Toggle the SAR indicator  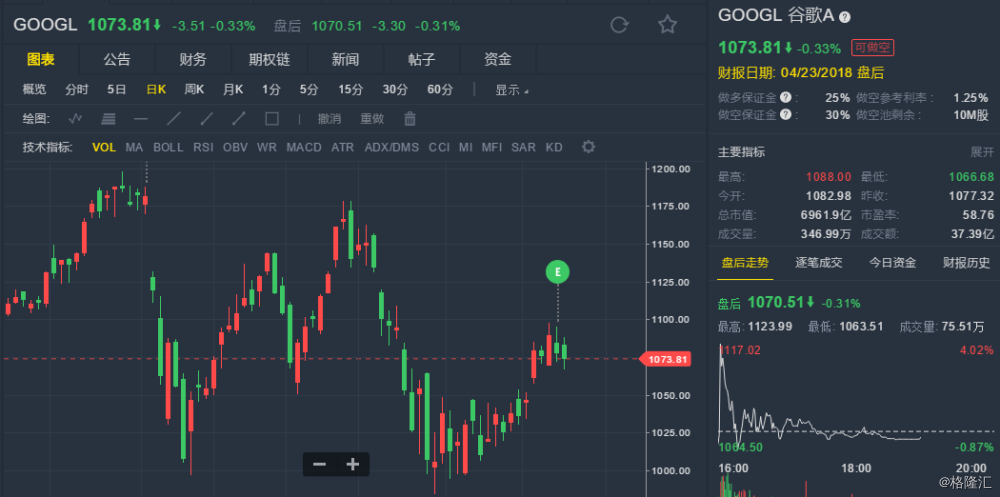[524, 147]
